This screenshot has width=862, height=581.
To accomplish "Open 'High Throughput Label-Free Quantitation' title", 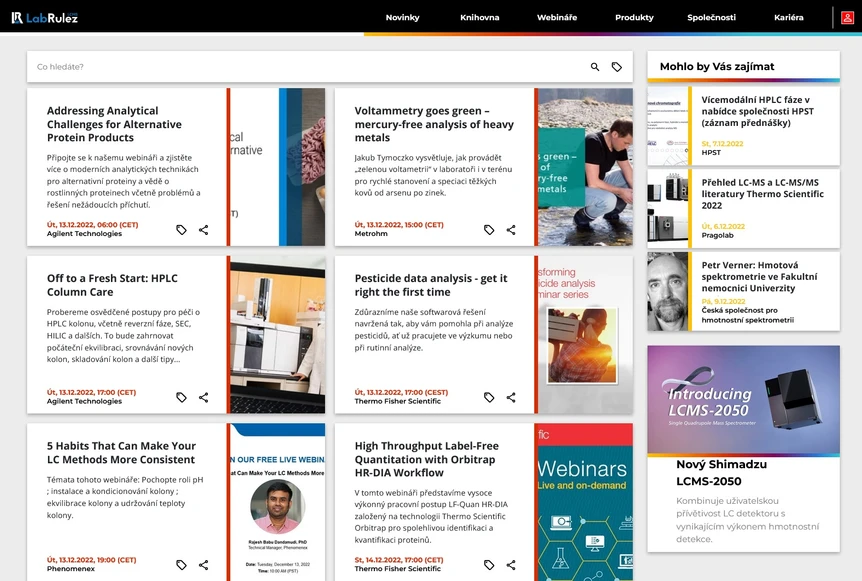I will click(427, 459).
